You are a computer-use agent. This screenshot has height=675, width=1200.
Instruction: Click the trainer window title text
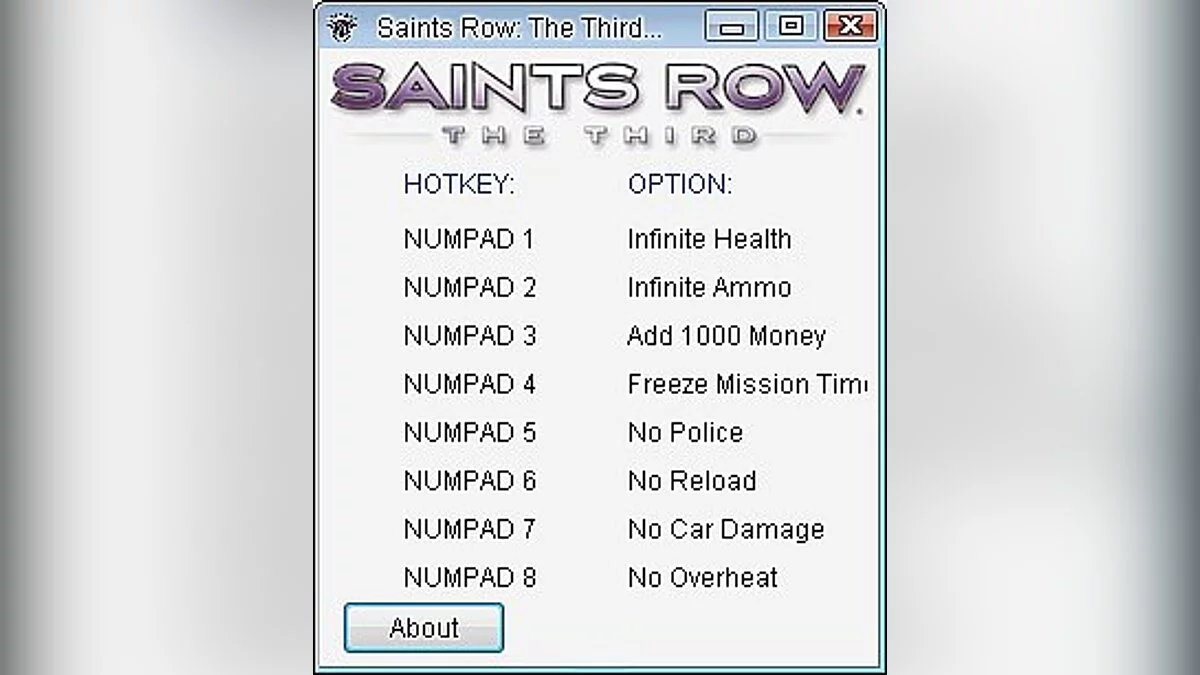[x=520, y=27]
